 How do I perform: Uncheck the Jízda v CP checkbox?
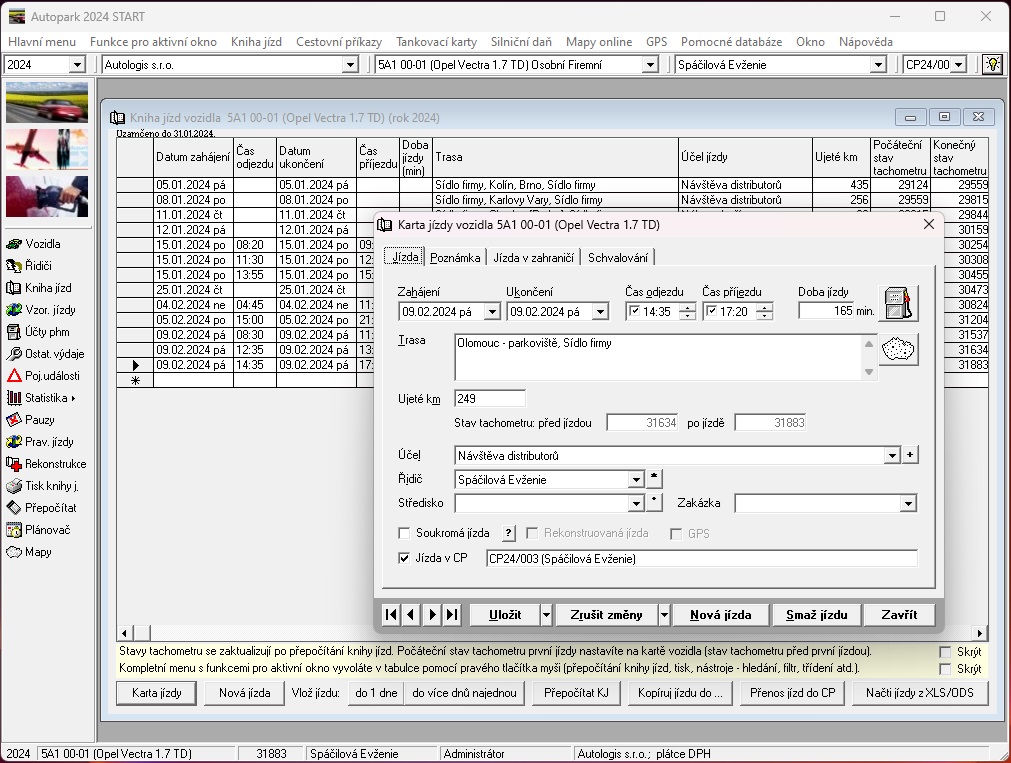[404, 558]
